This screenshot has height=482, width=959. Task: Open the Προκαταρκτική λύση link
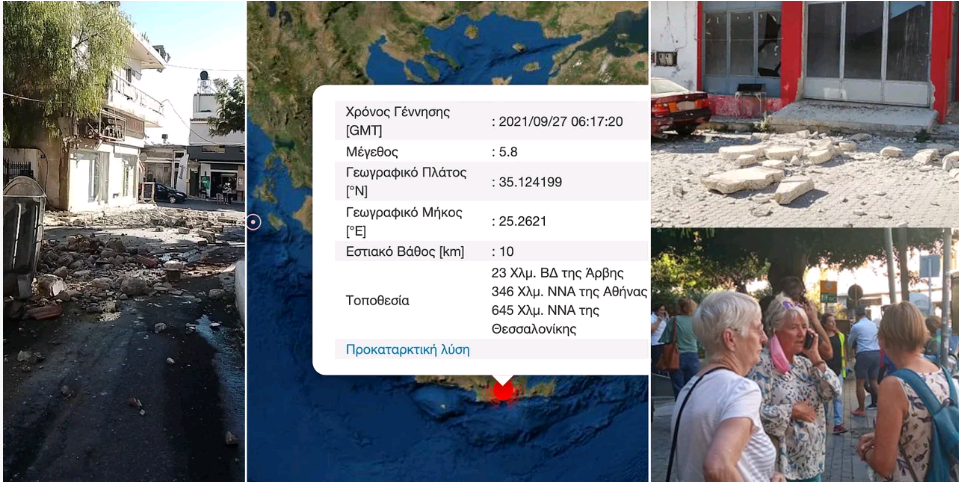pos(407,350)
